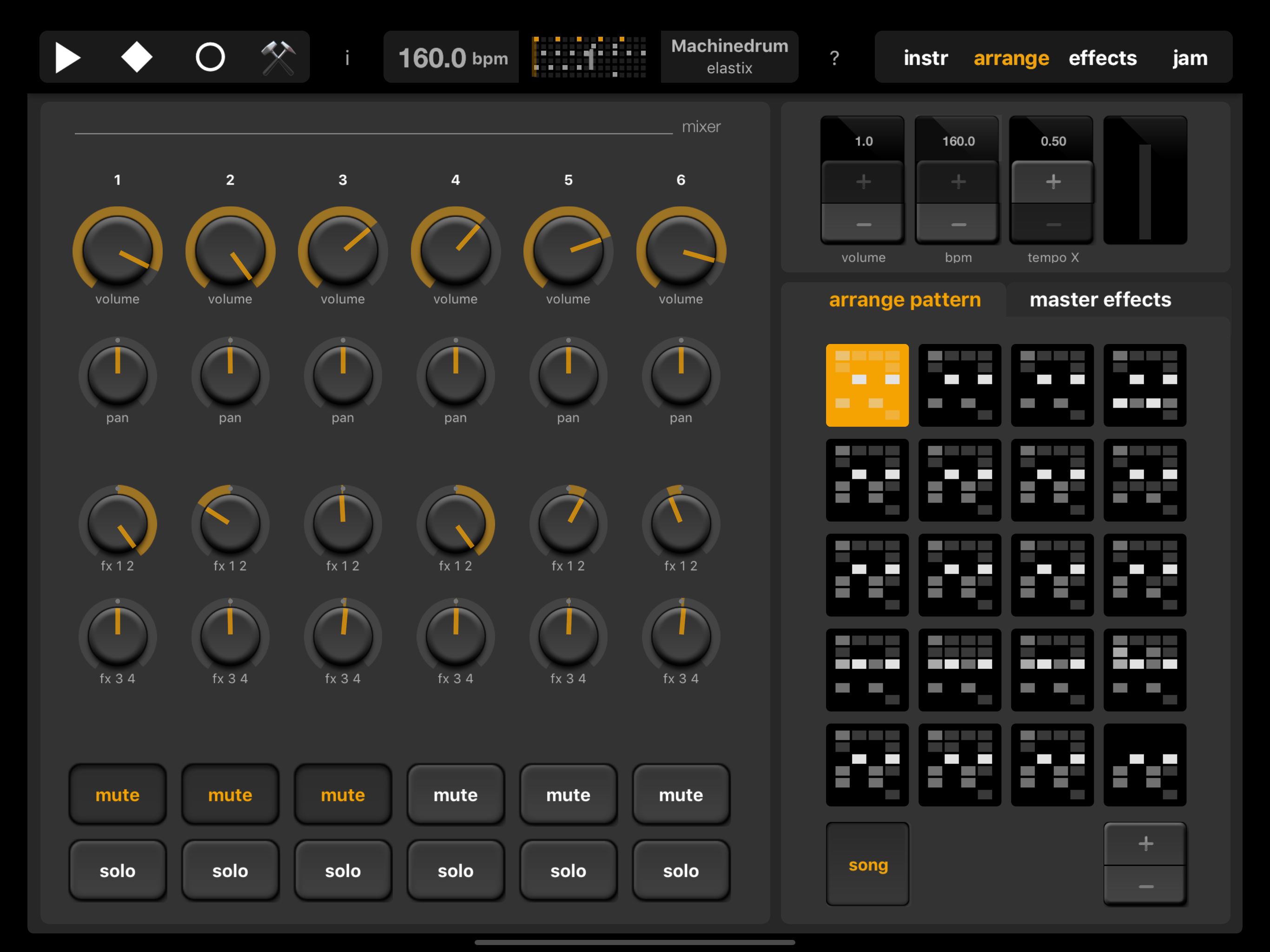
Task: Open the crossed hammers tools icon
Action: point(278,58)
